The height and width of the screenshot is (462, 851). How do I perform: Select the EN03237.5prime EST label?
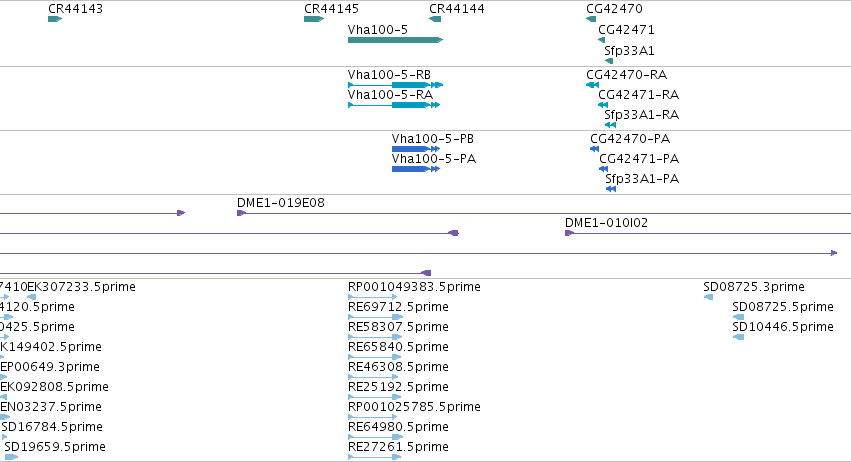coord(50,407)
